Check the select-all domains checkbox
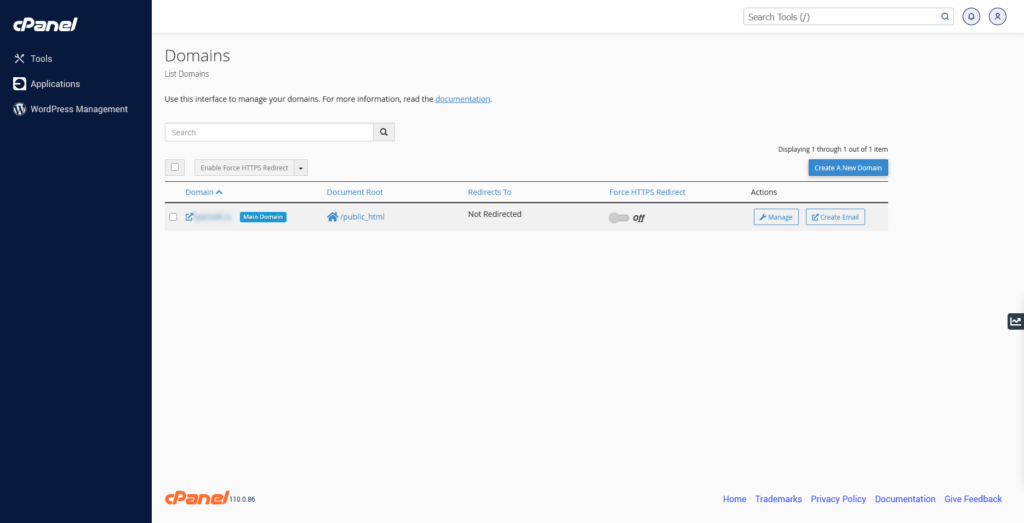This screenshot has height=523, width=1024. pos(175,168)
